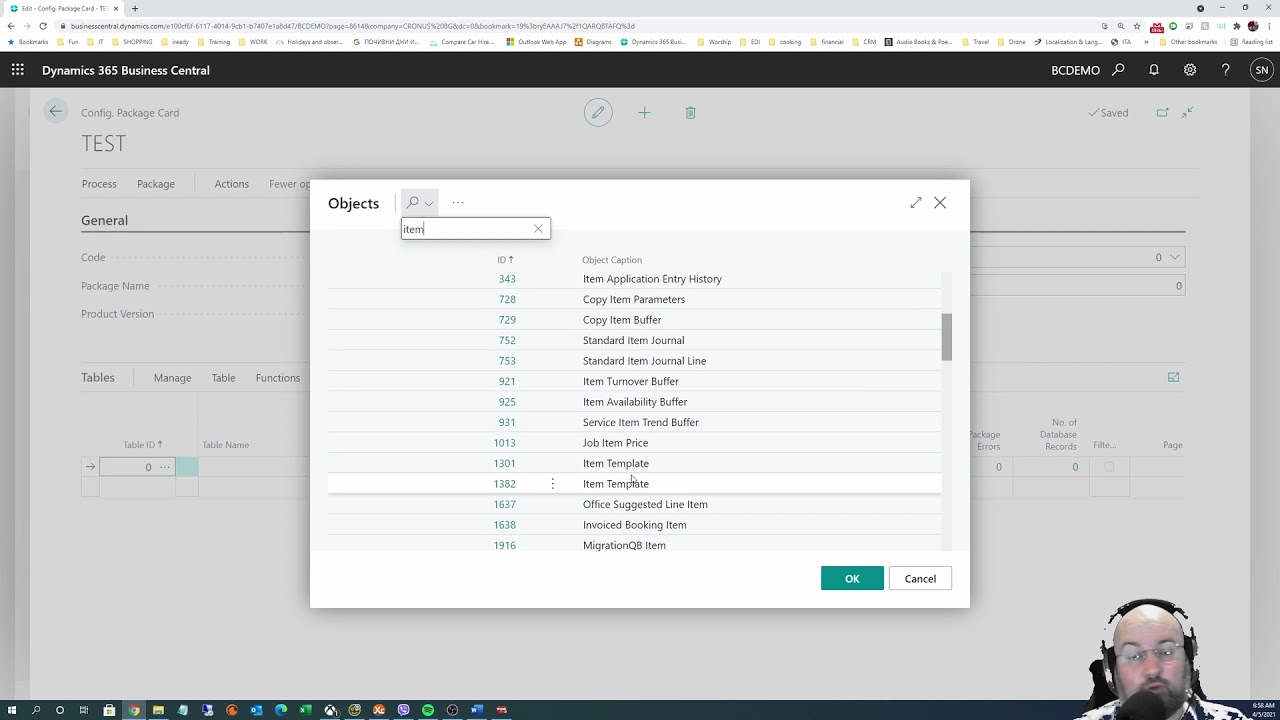Open the Package menu

coord(156,184)
